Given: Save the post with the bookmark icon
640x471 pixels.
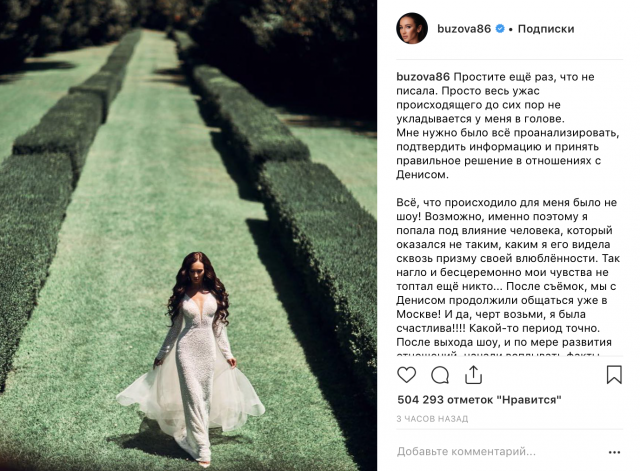Looking at the screenshot, I should 614,375.
